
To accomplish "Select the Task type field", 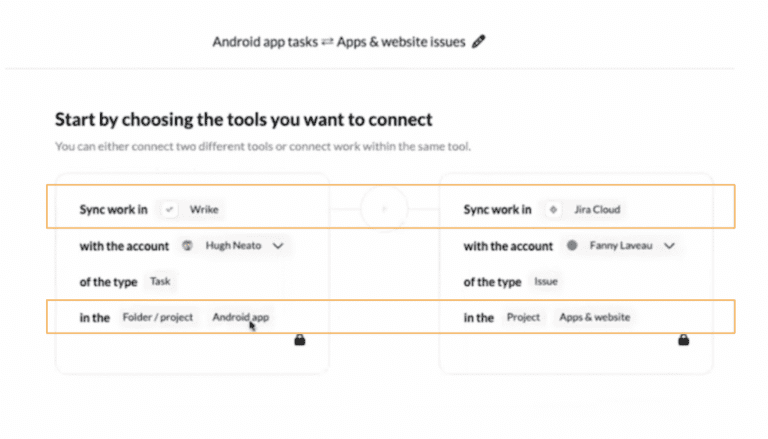I will coord(160,281).
